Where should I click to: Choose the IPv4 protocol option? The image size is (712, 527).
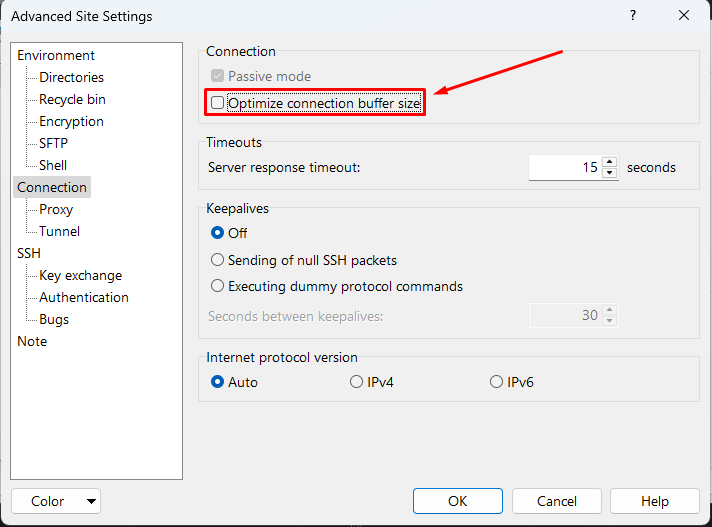click(356, 382)
